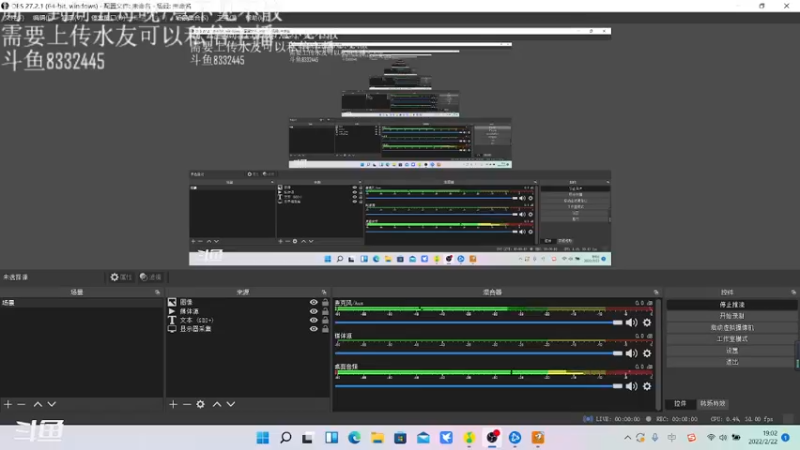800x450 pixels.
Task: Remove selected scene with minus icon
Action: (x=21, y=404)
